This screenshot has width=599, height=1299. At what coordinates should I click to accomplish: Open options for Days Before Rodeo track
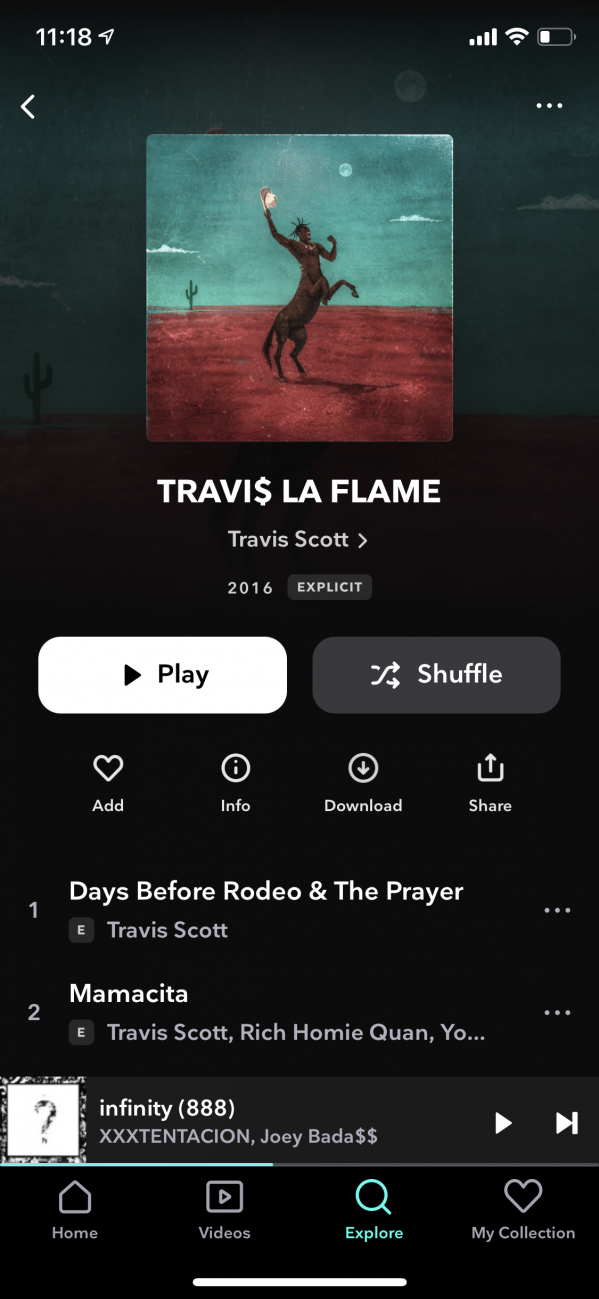(557, 911)
